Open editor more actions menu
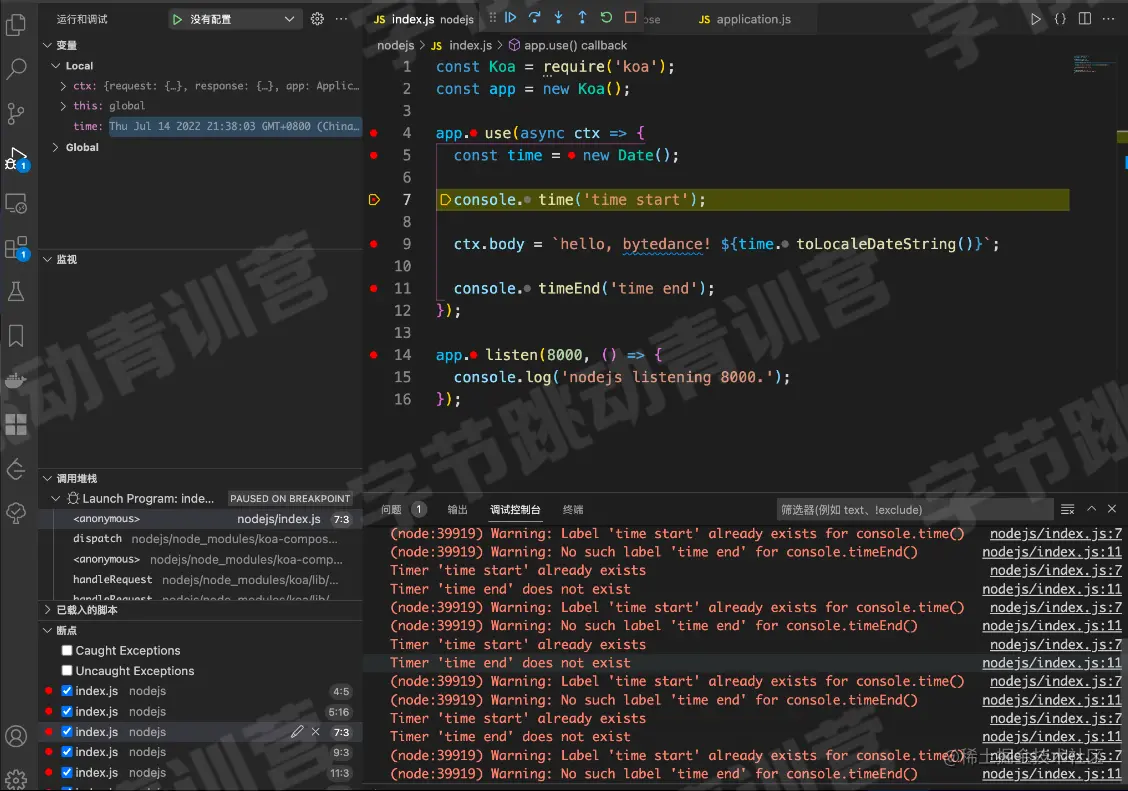The image size is (1128, 791). click(1109, 19)
